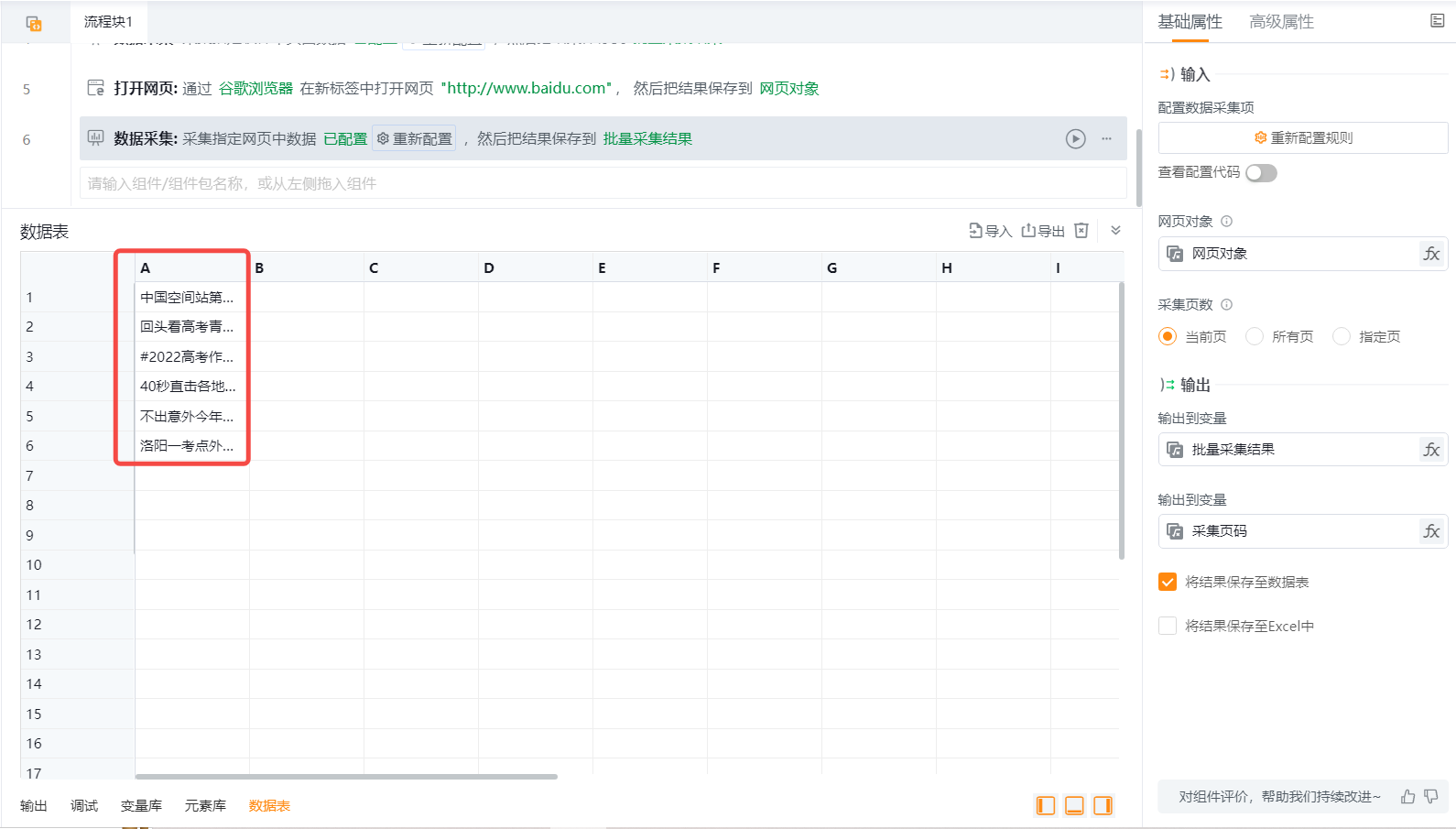This screenshot has height=829, width=1456.
Task: Toggle the right side panel layout icon
Action: 1103,805
